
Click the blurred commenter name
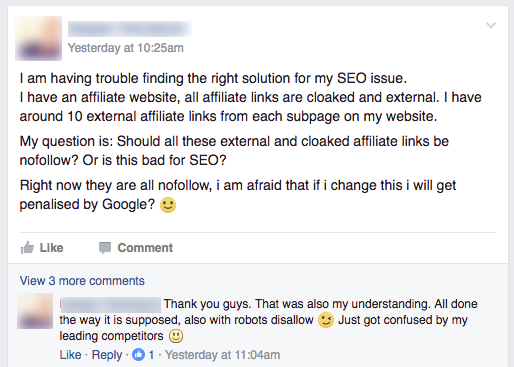[110, 304]
